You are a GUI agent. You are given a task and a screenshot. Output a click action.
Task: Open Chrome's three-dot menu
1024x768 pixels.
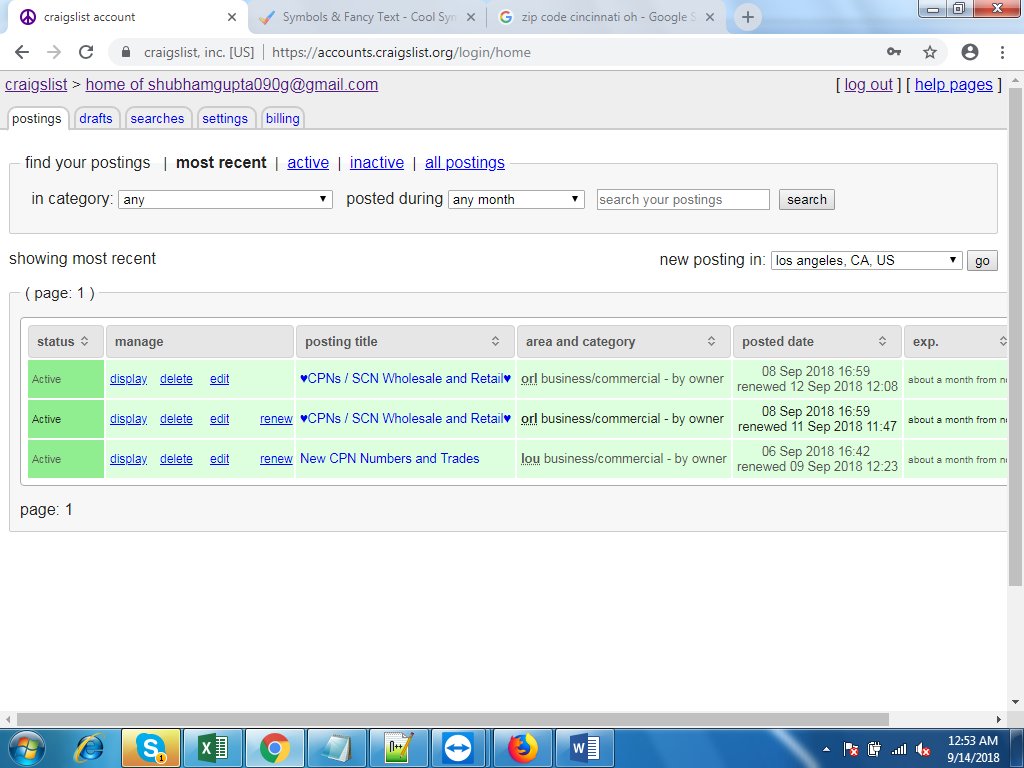tap(1002, 52)
